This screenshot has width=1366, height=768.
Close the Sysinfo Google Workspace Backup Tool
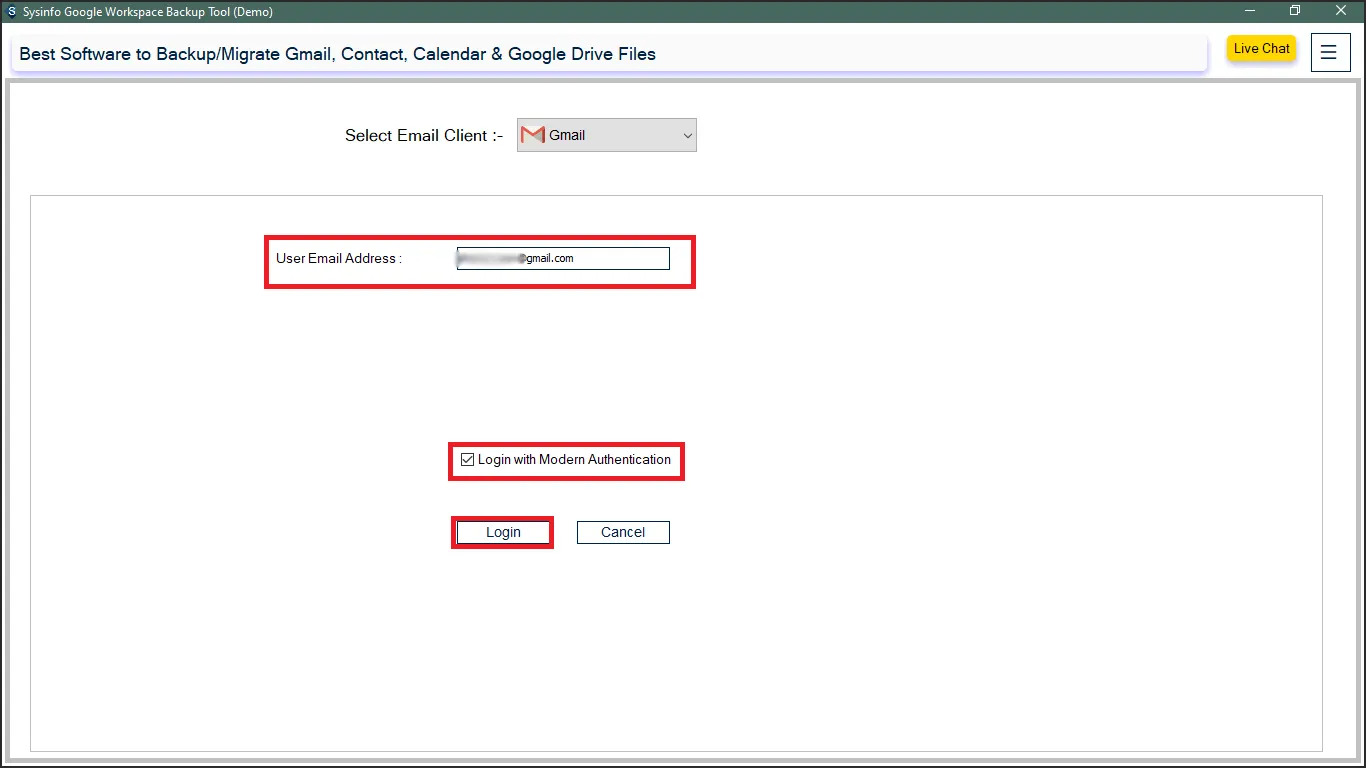pos(1341,11)
